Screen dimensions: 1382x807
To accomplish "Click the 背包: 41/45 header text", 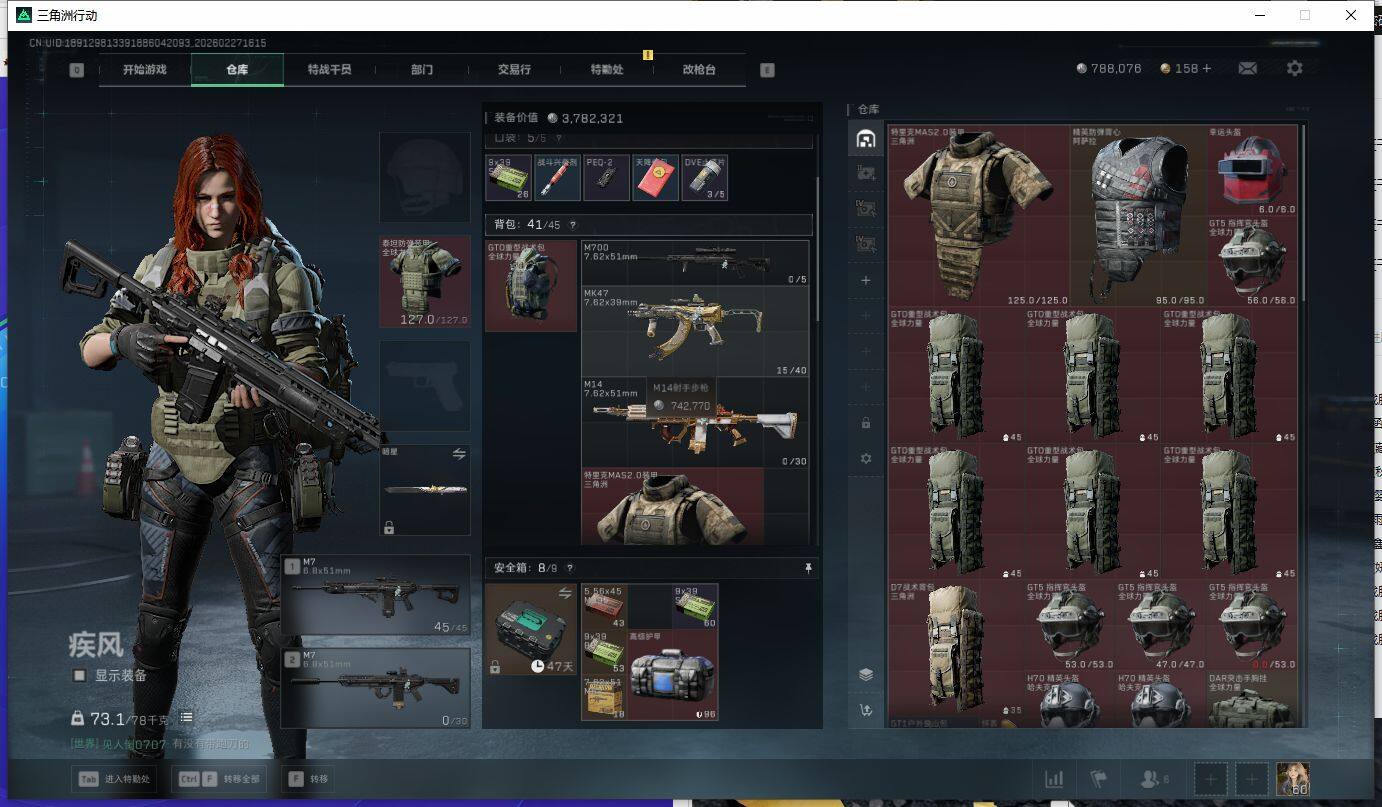I will coord(527,225).
